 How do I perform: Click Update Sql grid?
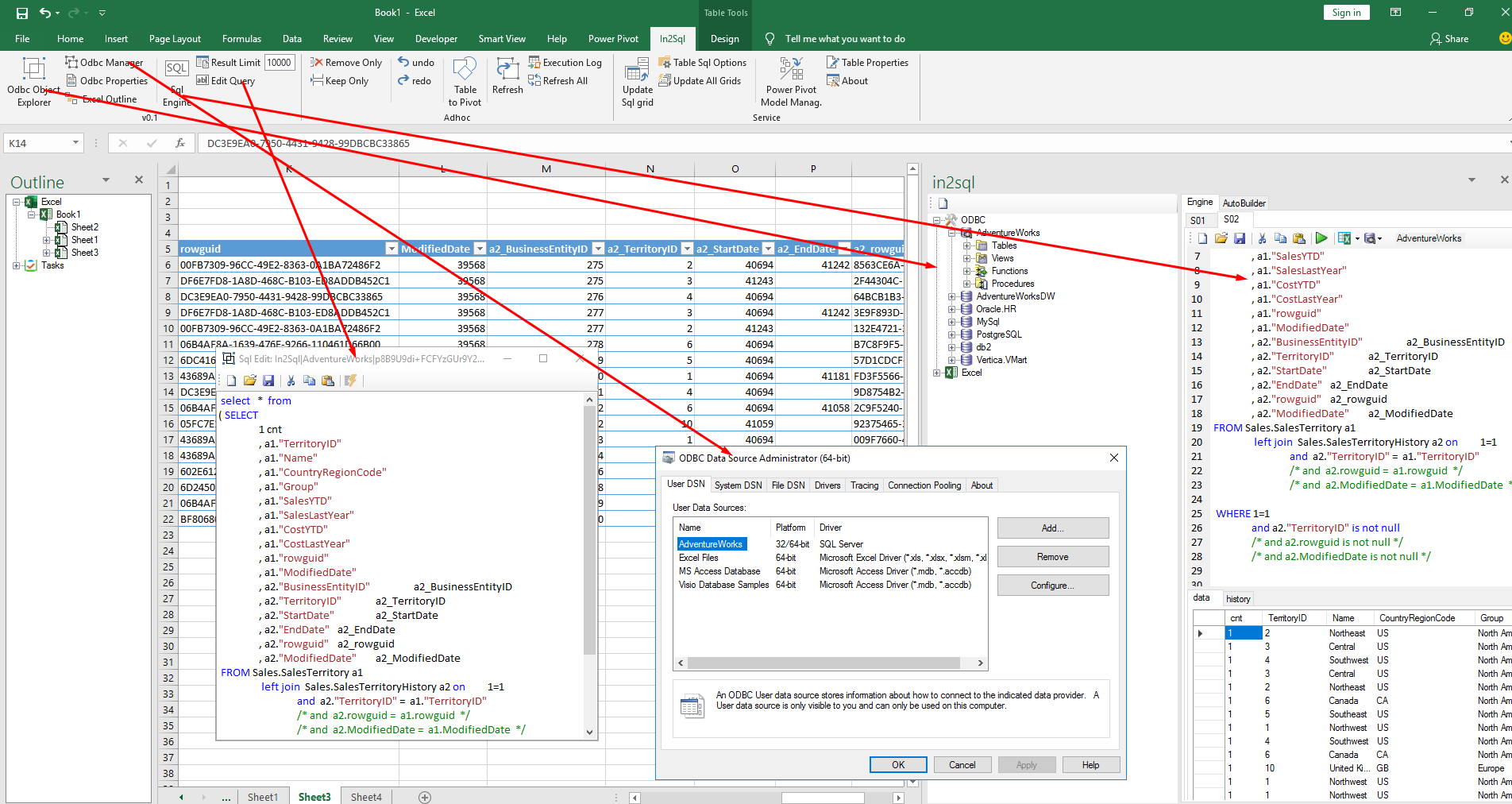pyautogui.click(x=637, y=82)
